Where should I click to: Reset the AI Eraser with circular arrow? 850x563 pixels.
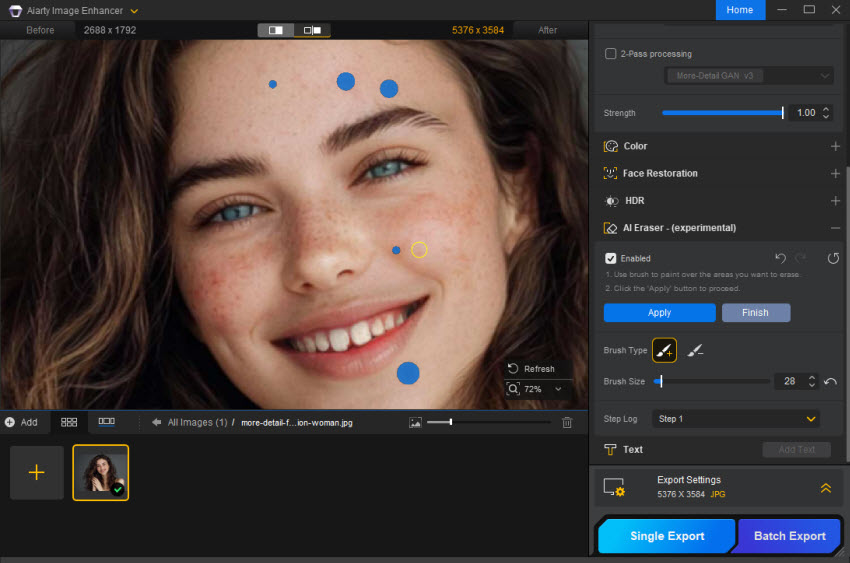tap(833, 258)
